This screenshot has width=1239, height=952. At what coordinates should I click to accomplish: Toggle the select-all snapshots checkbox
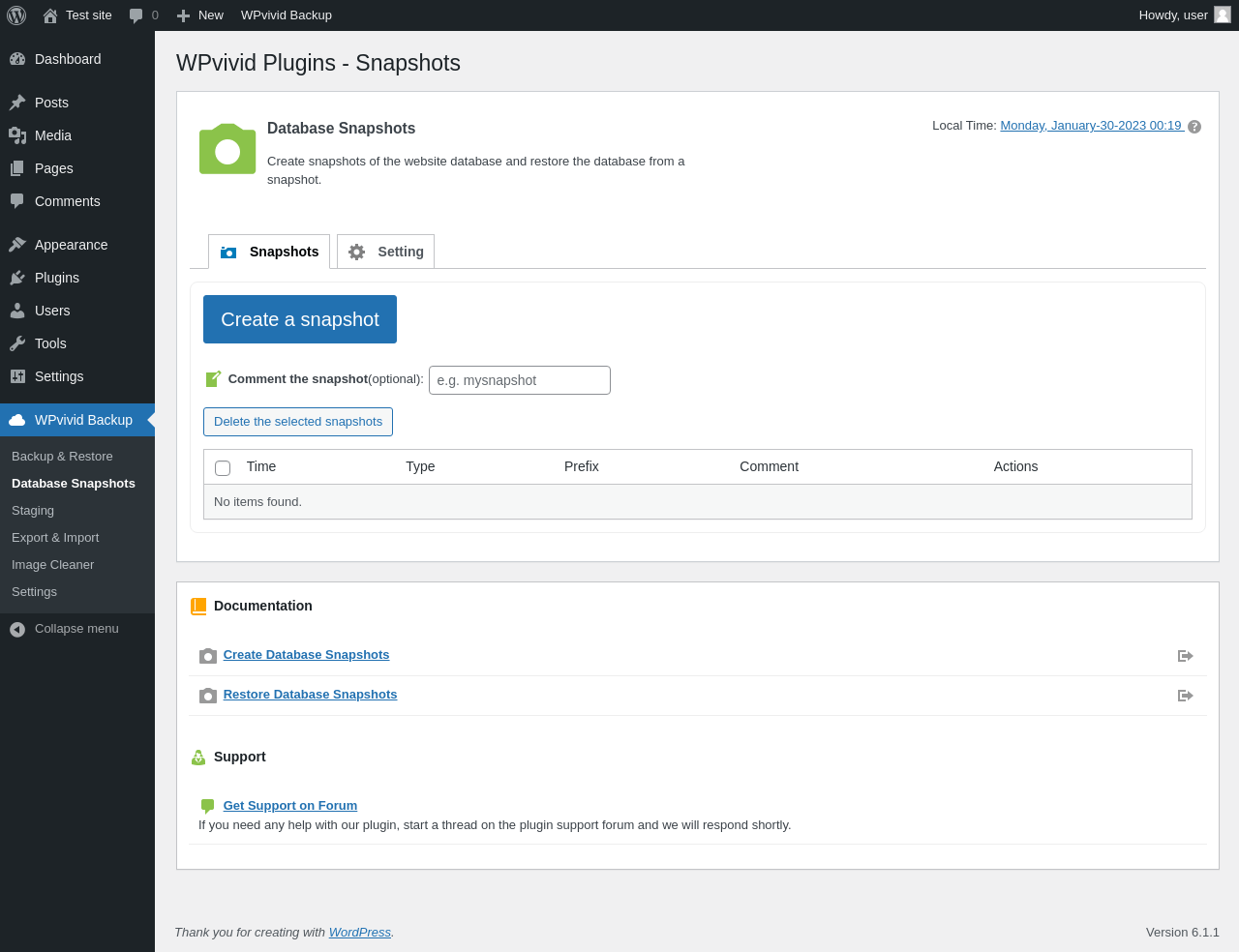(x=223, y=468)
